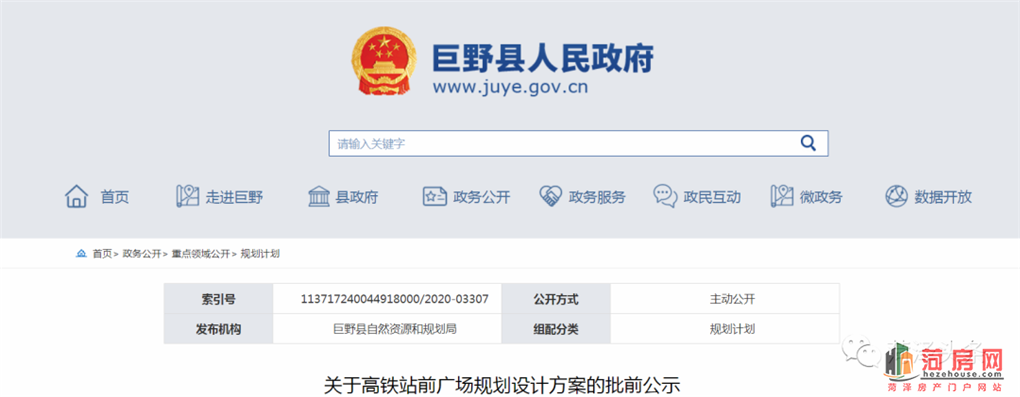Viewport: 1020px width, 397px height.
Task: Go to 规划计划 in the breadcrumb
Action: pyautogui.click(x=260, y=254)
